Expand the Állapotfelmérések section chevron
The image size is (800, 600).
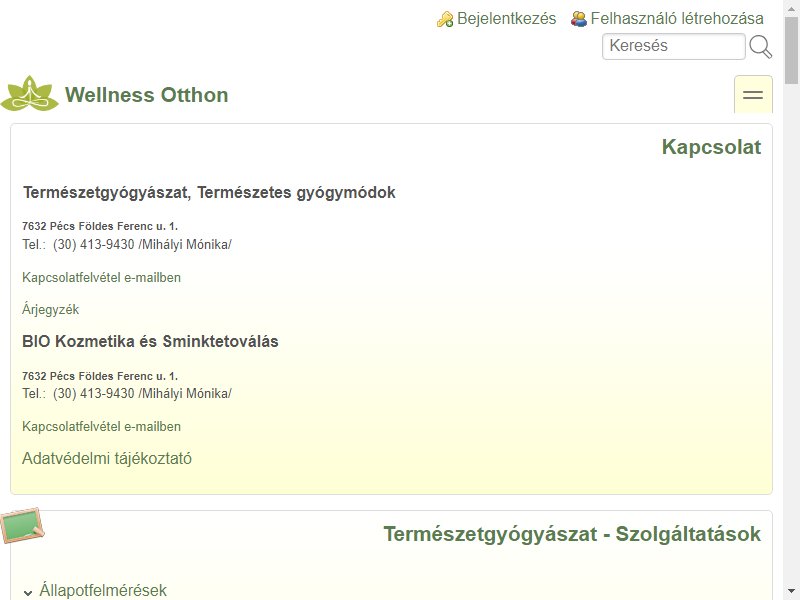[x=28, y=592]
